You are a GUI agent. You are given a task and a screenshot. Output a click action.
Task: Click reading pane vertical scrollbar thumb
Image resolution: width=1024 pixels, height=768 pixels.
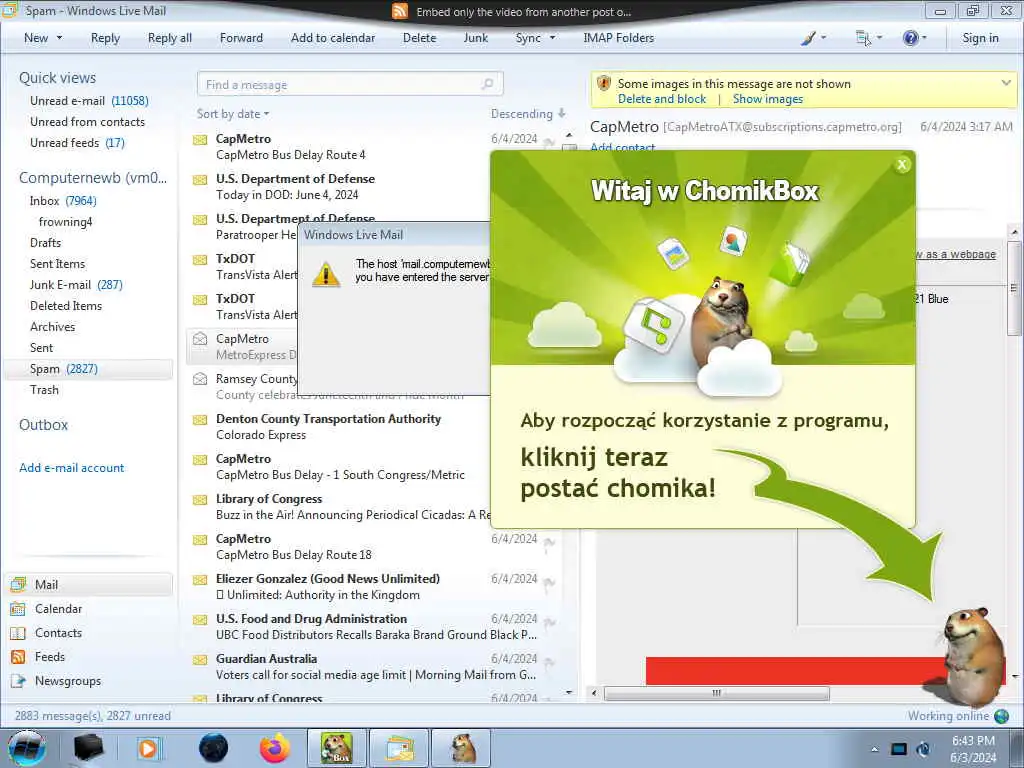1014,288
